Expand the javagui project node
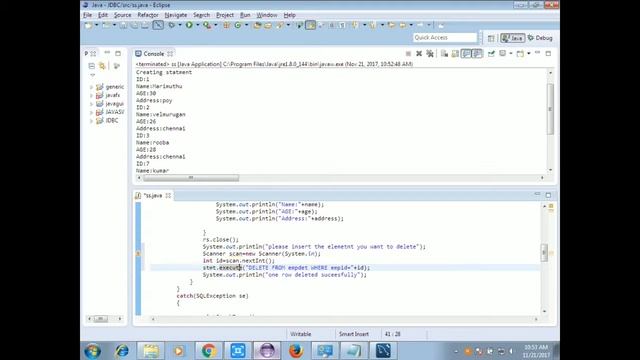This screenshot has height=360, width=640. tap(91, 104)
